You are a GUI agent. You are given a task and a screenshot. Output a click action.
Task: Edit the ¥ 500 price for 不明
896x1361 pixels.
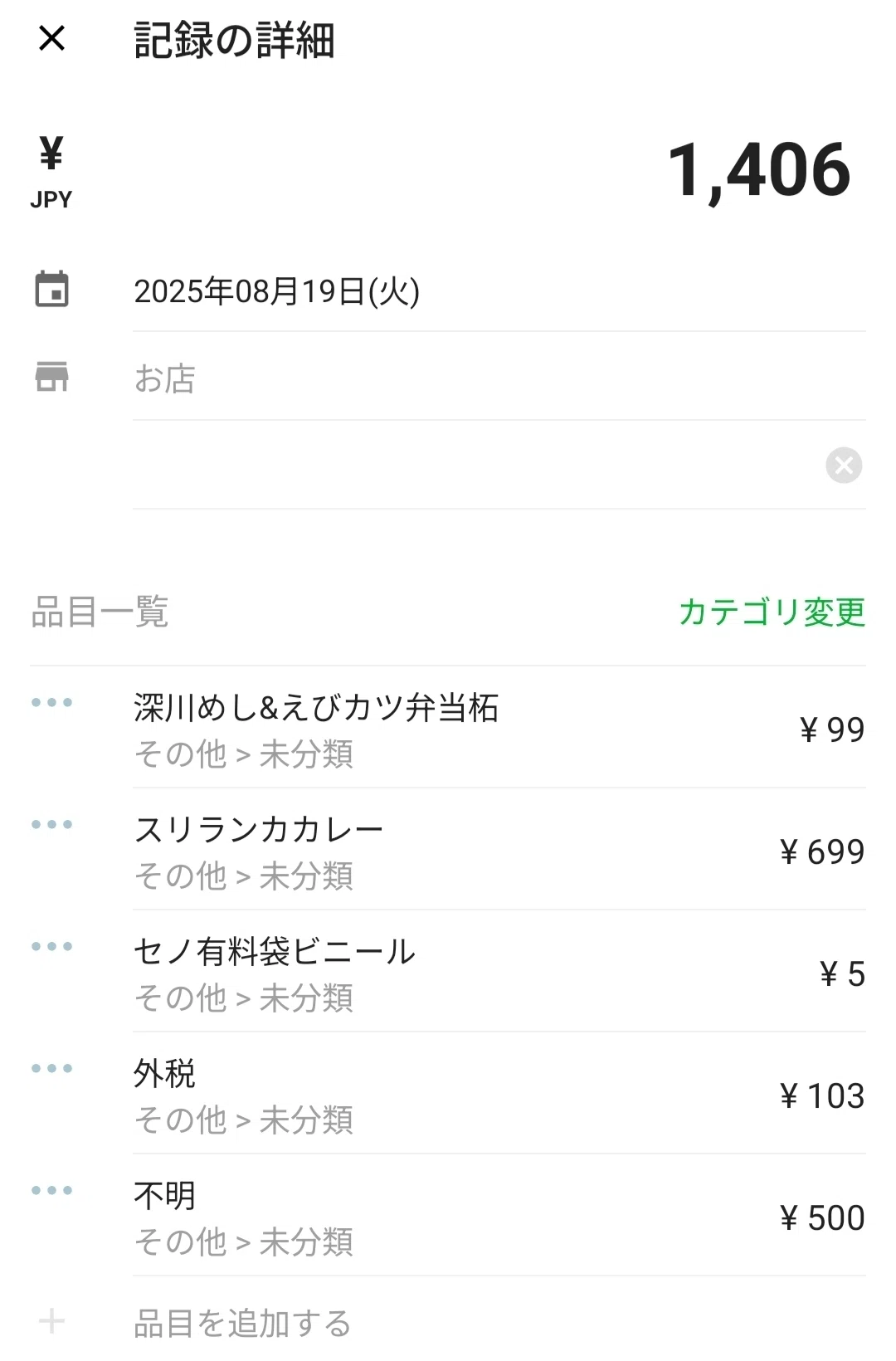point(822,1218)
